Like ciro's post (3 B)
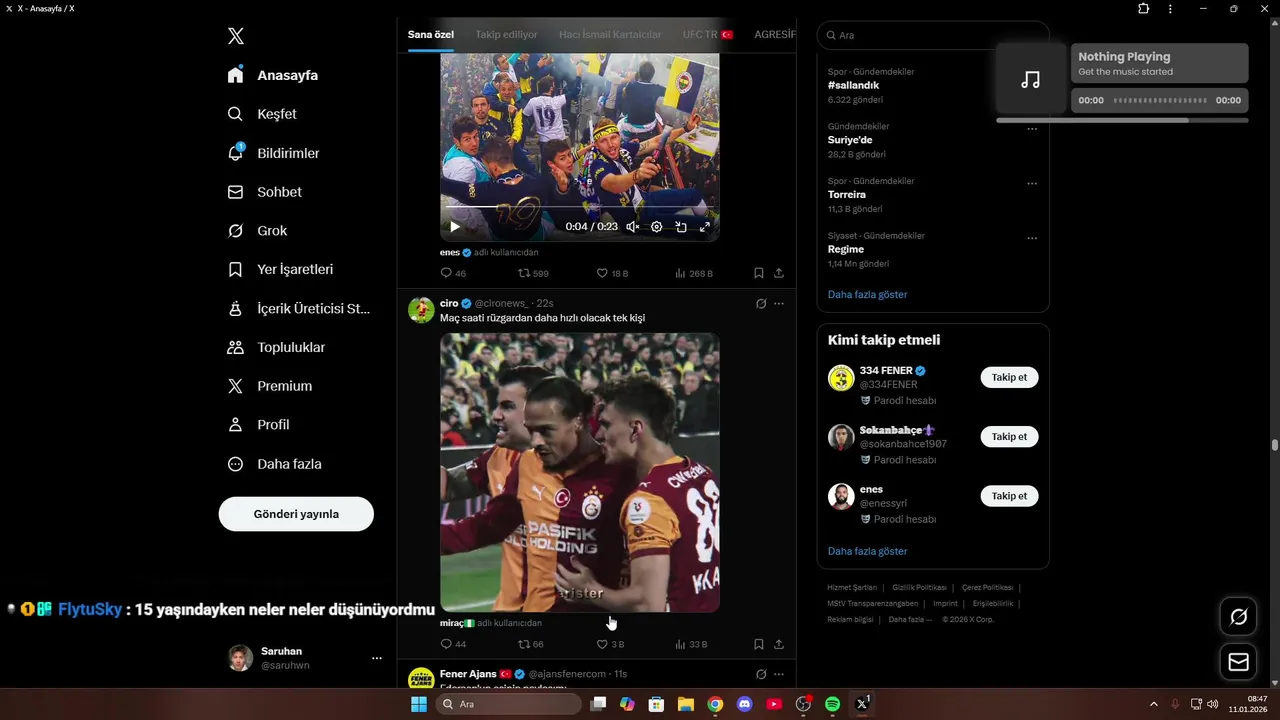1280x720 pixels. click(610, 645)
